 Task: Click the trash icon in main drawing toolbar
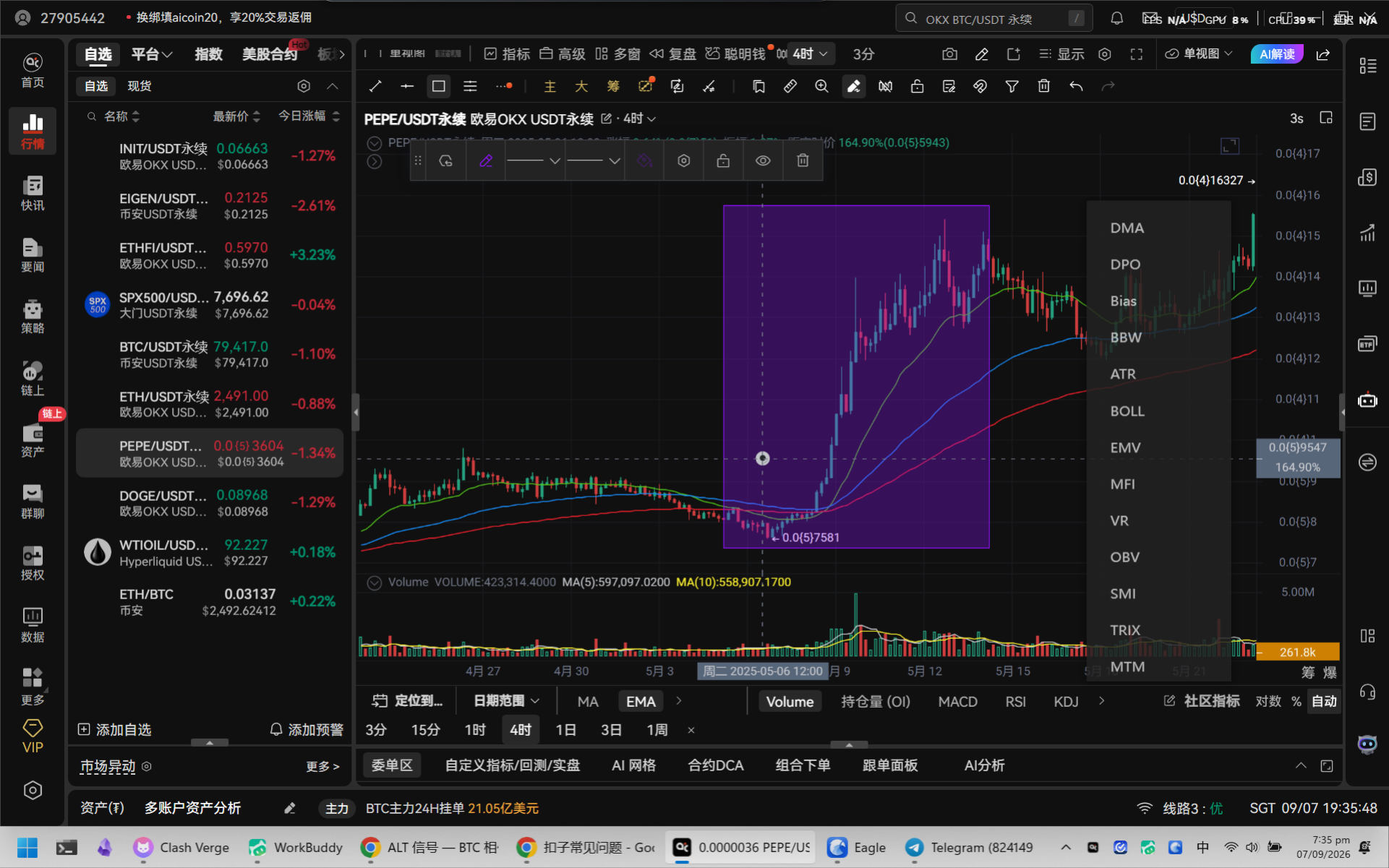pyautogui.click(x=1043, y=87)
